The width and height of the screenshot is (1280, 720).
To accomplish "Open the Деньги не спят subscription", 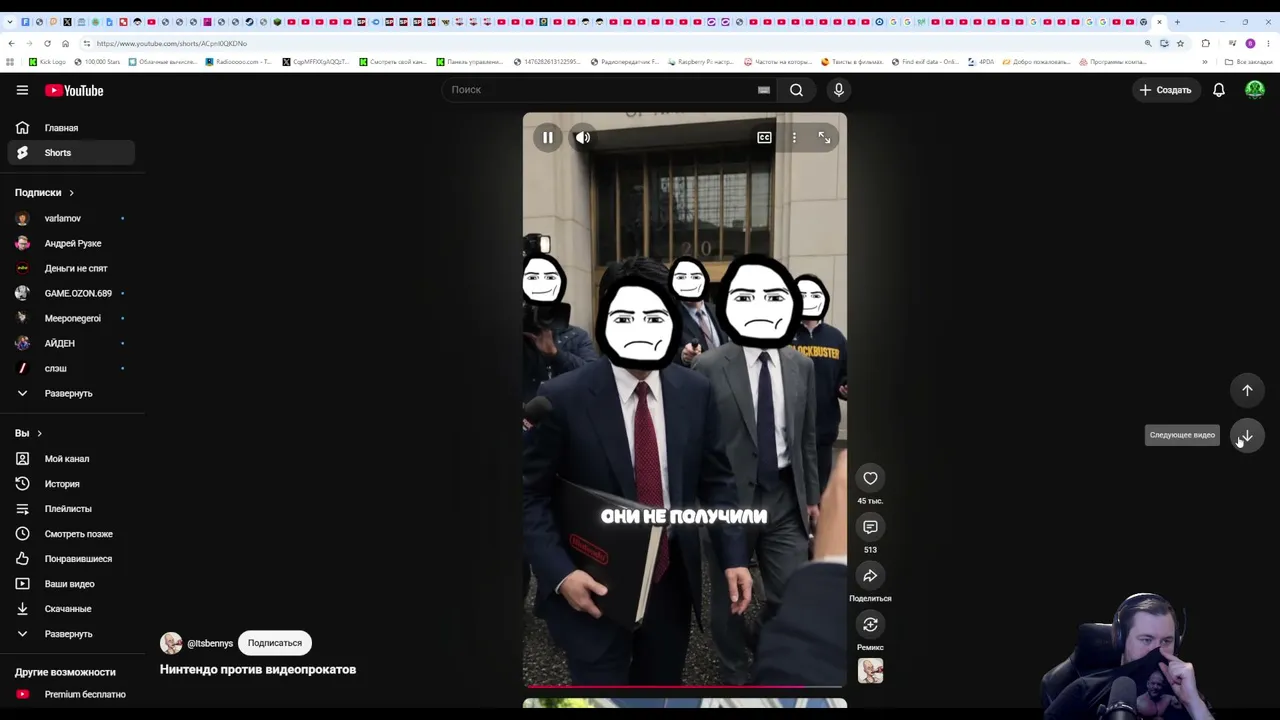I will click(70, 268).
